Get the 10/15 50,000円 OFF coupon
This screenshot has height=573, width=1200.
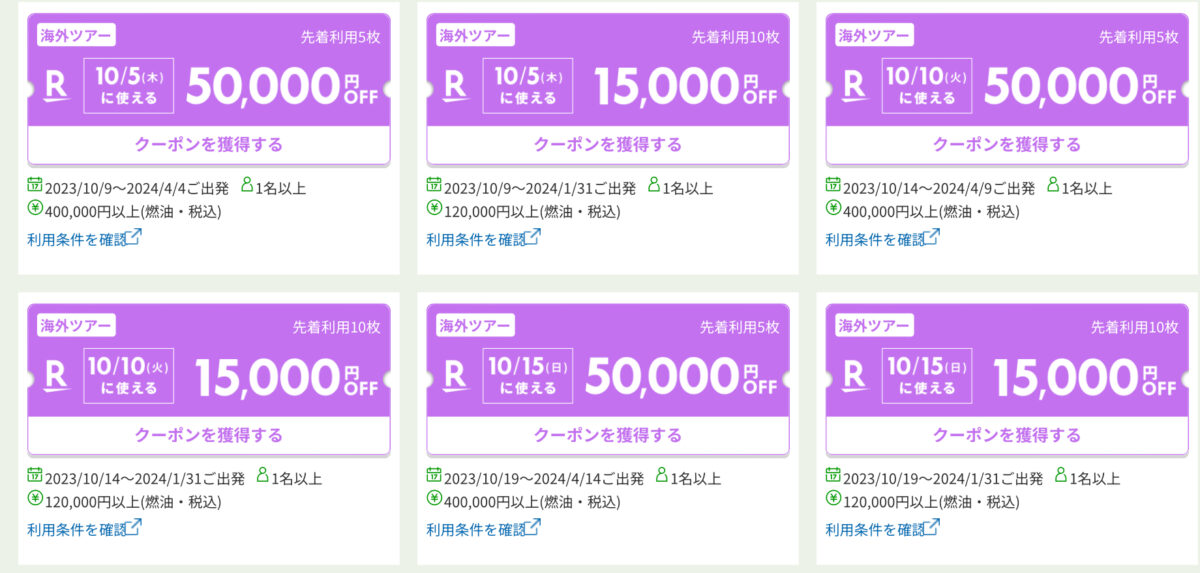pyautogui.click(x=608, y=436)
